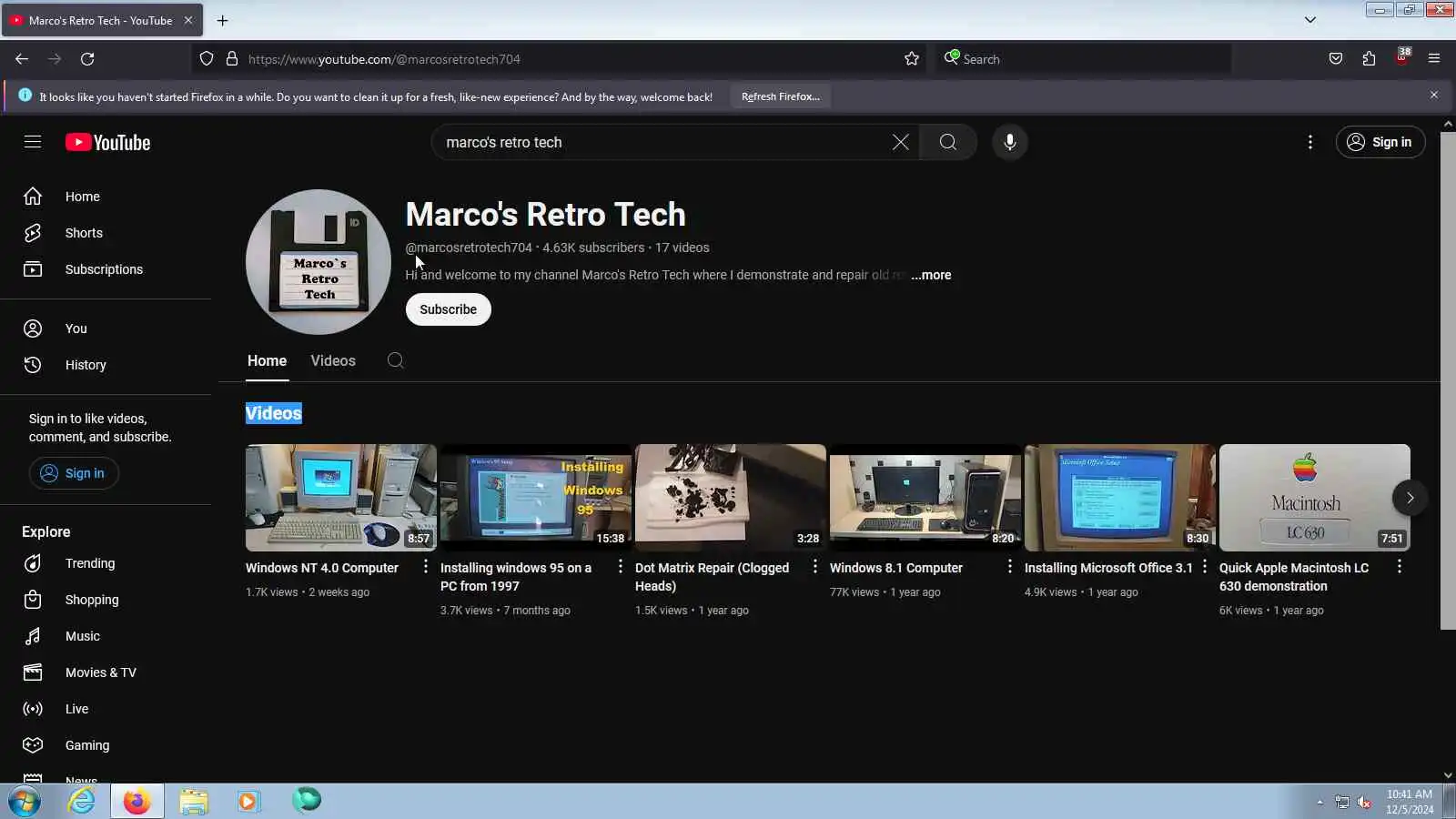Image resolution: width=1456 pixels, height=819 pixels.
Task: Click the page vertical scrollbar
Action: point(1448,380)
